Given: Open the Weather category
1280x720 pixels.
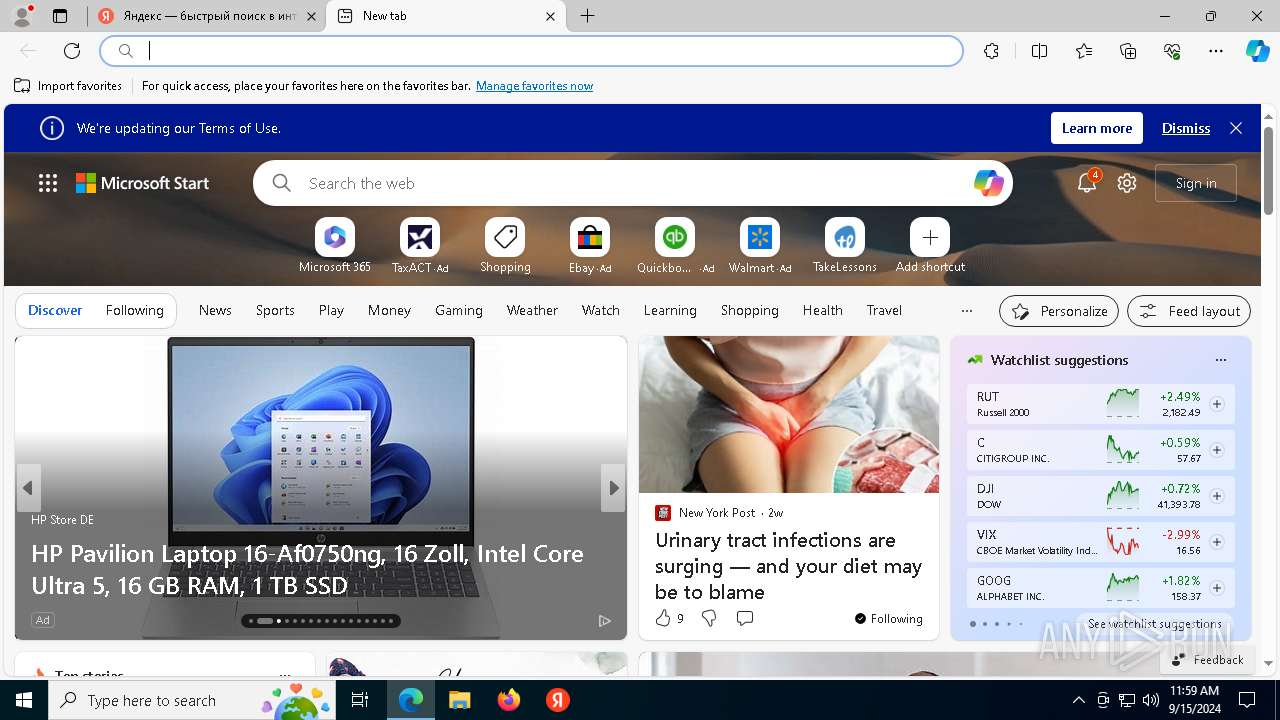Looking at the screenshot, I should (x=532, y=310).
